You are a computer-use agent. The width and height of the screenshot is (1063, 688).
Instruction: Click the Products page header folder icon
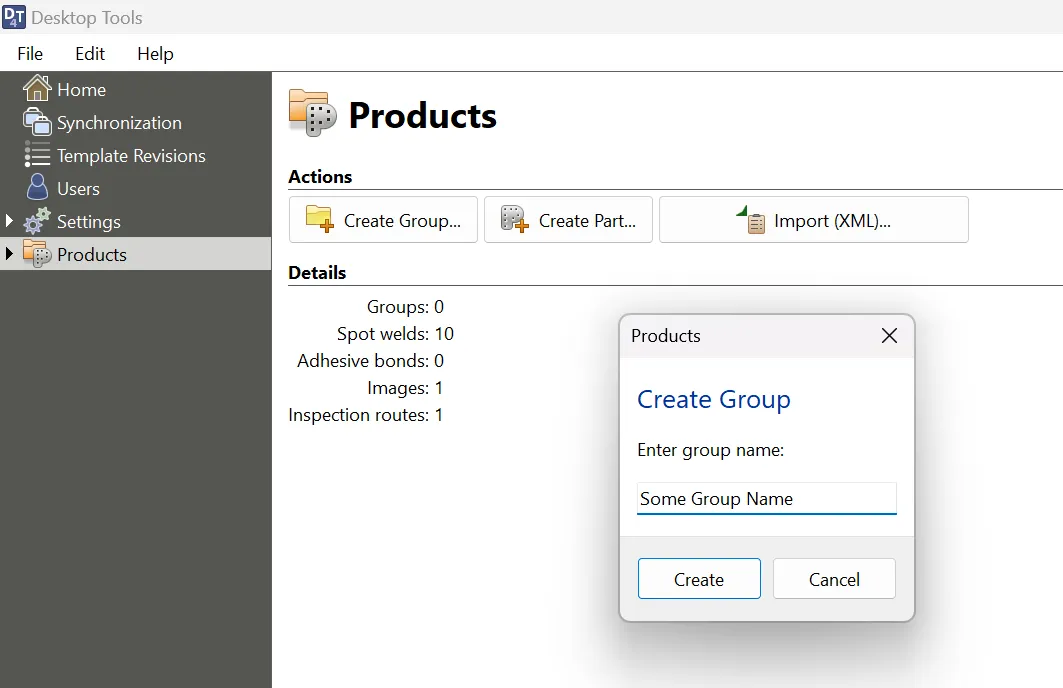pyautogui.click(x=311, y=114)
